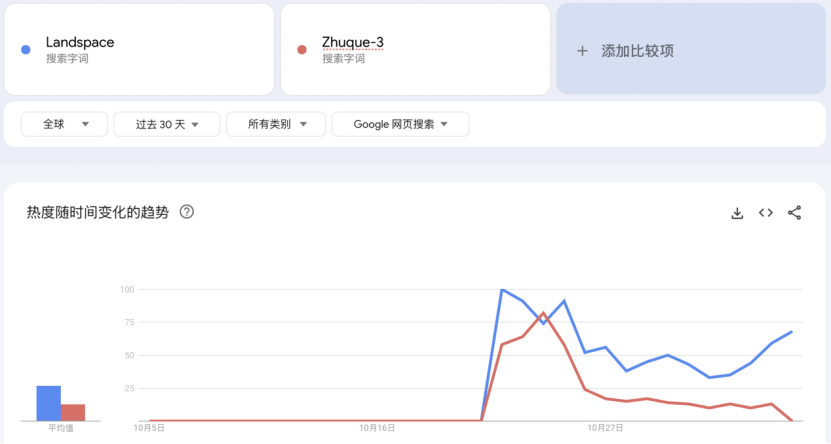Expand the 过去 30 天 time range dropdown
The width and height of the screenshot is (831, 444).
166,124
